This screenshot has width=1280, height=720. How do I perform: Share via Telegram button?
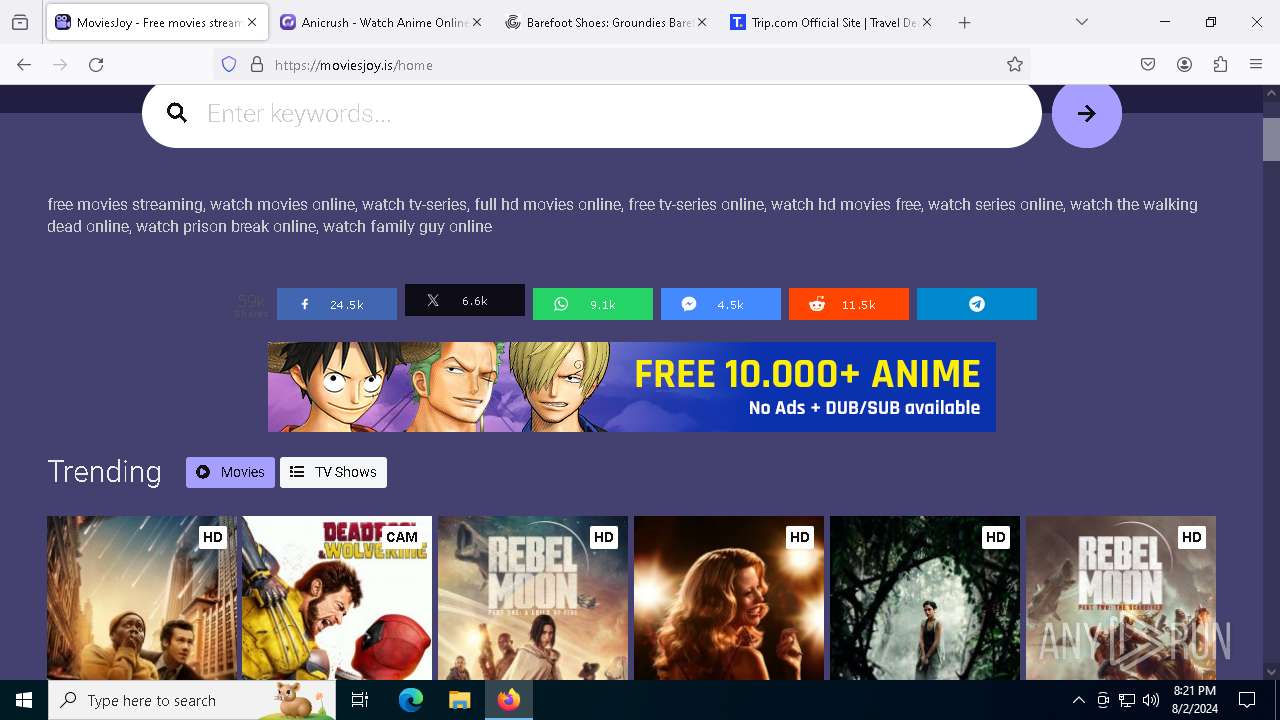point(976,304)
